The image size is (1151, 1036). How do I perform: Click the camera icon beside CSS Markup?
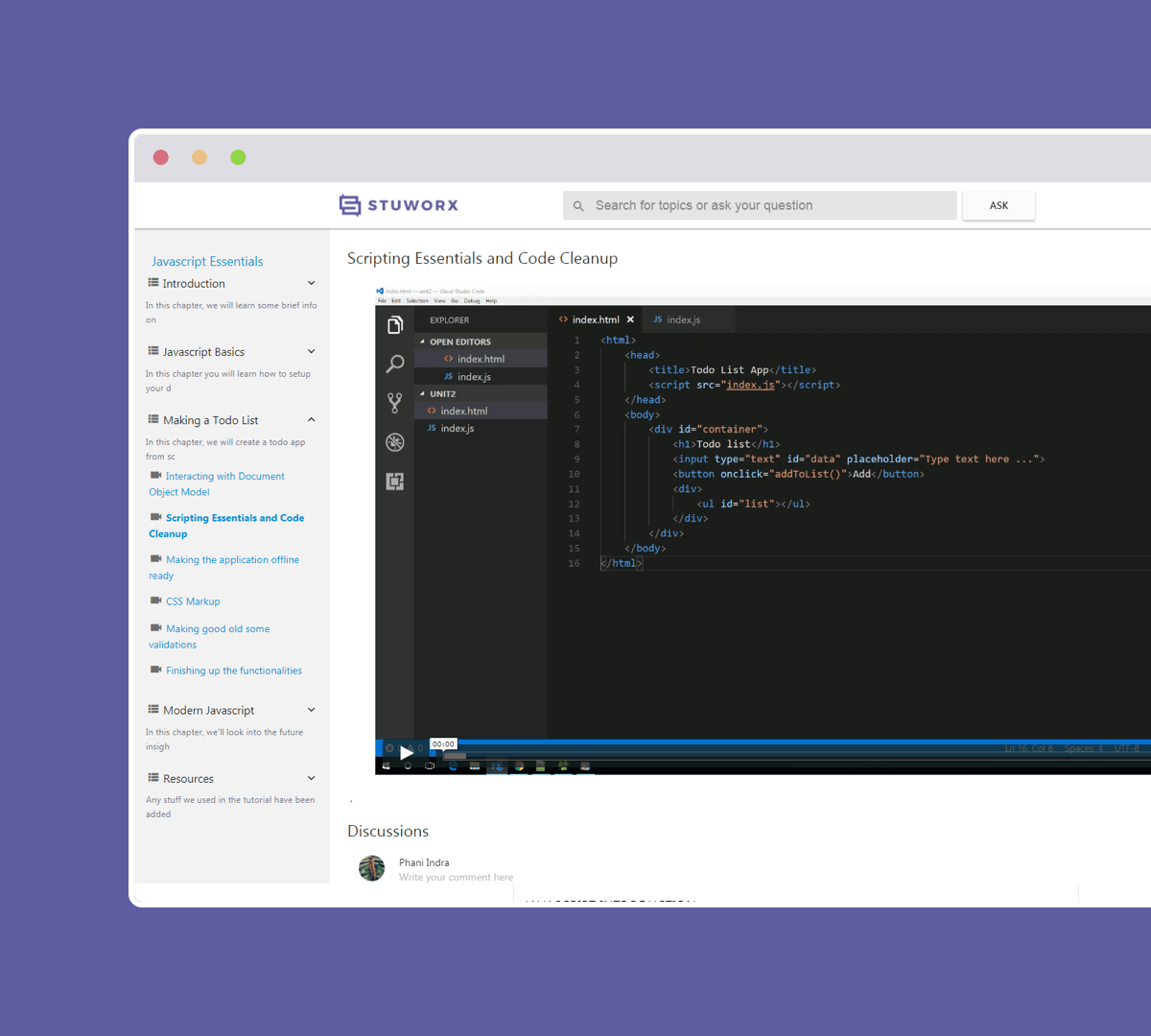(x=155, y=600)
